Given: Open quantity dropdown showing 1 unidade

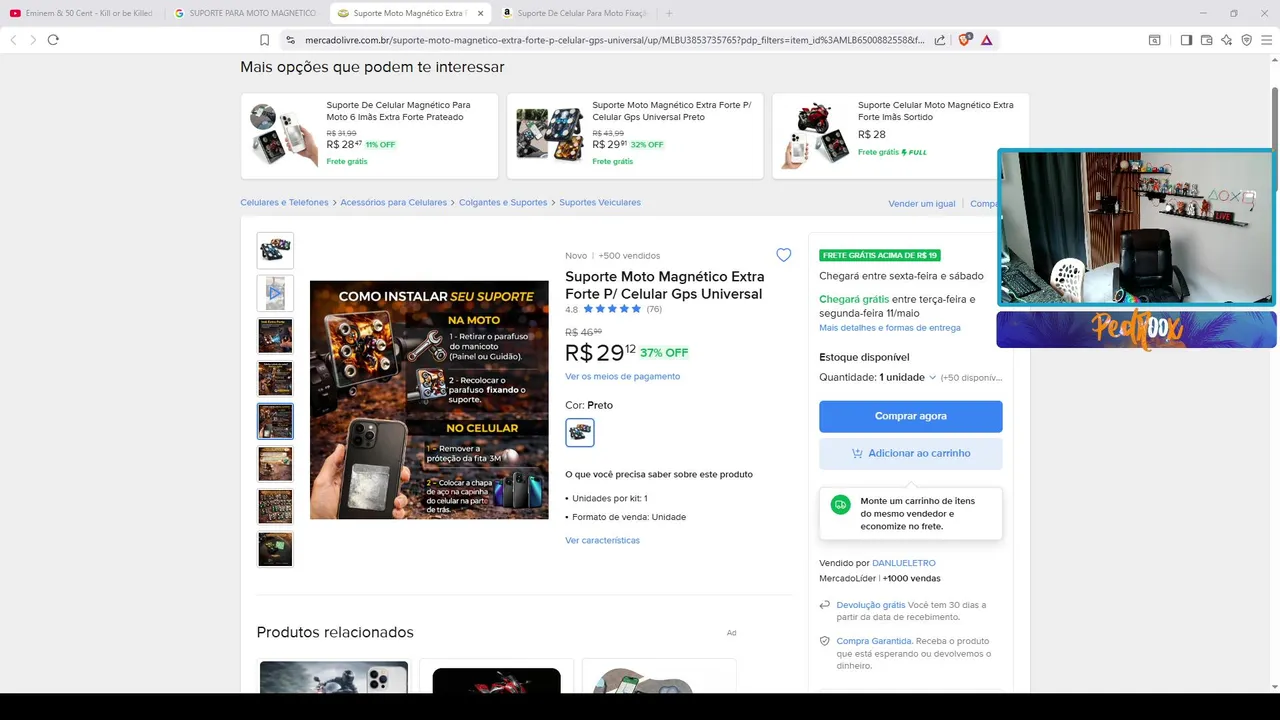Looking at the screenshot, I should 907,377.
